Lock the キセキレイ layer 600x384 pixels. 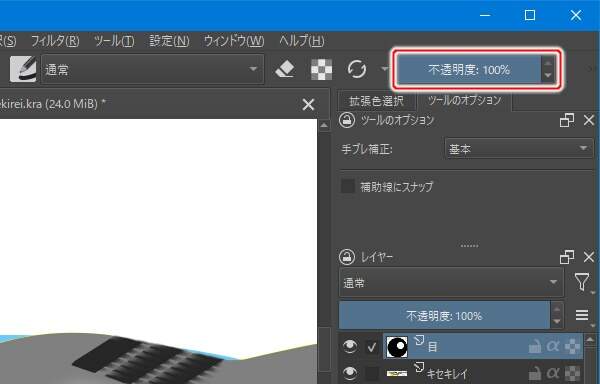tap(535, 373)
